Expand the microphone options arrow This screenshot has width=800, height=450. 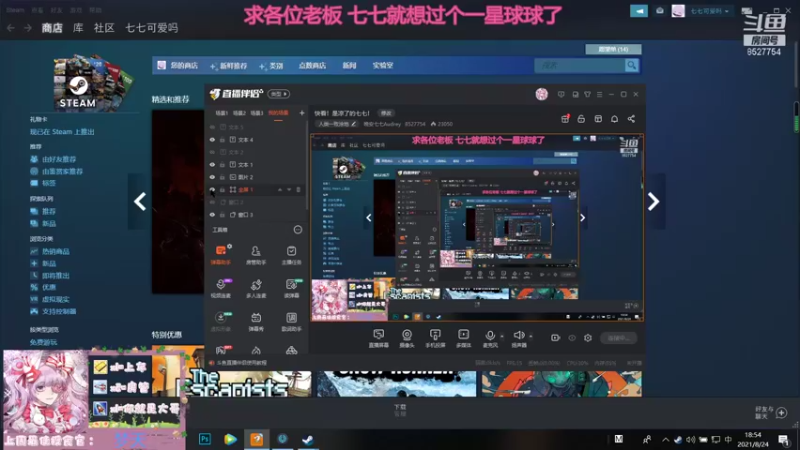(x=502, y=336)
